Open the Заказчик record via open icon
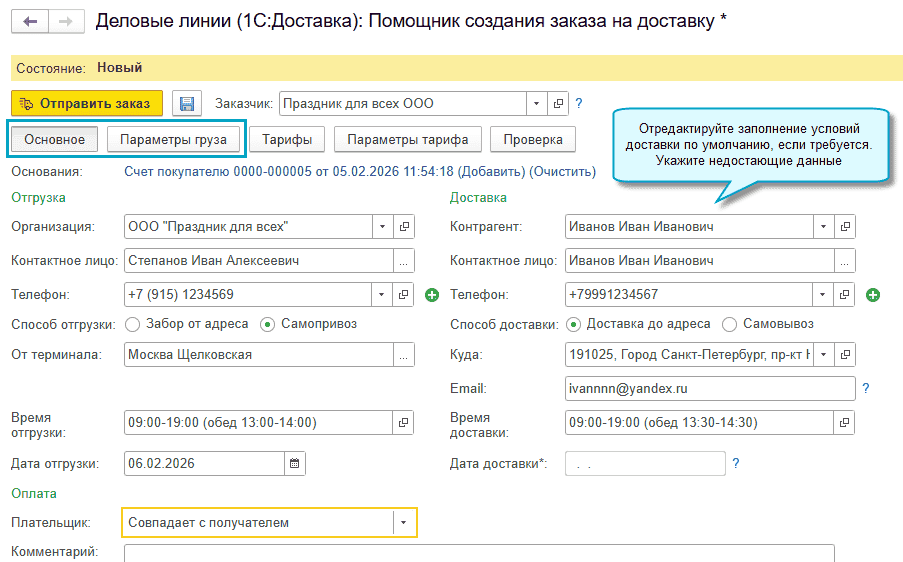 pyautogui.click(x=559, y=103)
